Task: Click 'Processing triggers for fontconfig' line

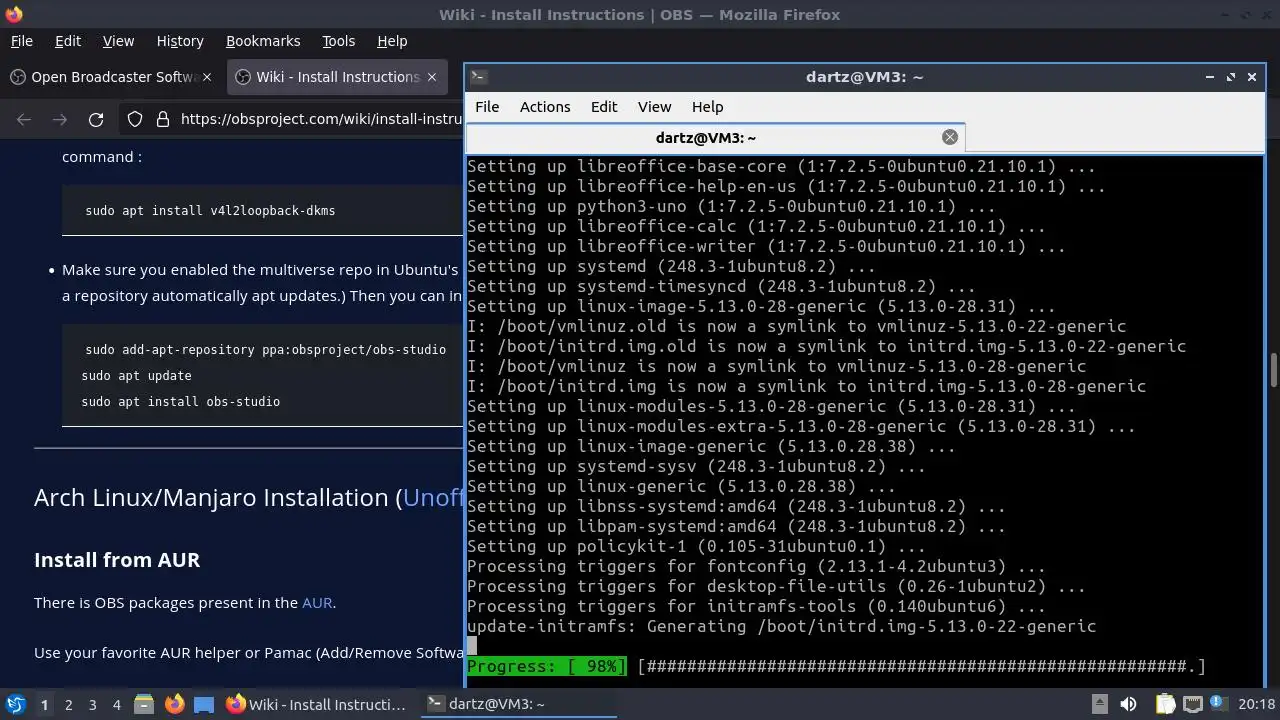Action: pos(756,566)
